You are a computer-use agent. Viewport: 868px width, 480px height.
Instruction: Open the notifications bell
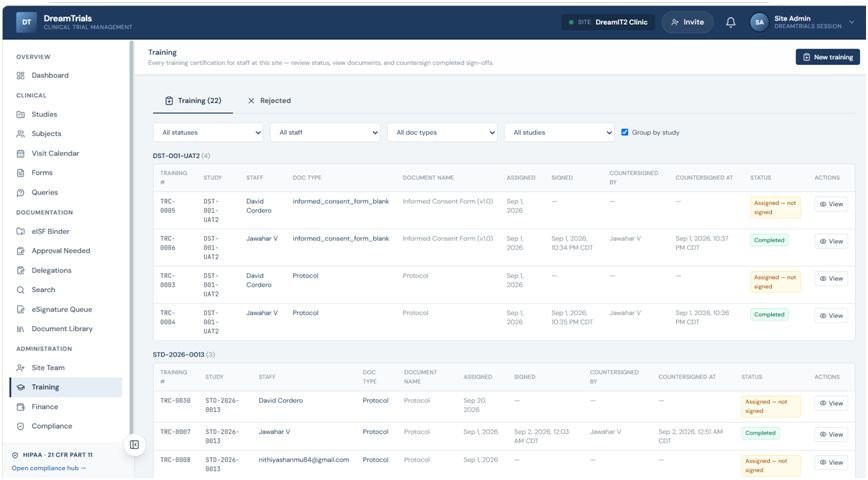coord(731,22)
